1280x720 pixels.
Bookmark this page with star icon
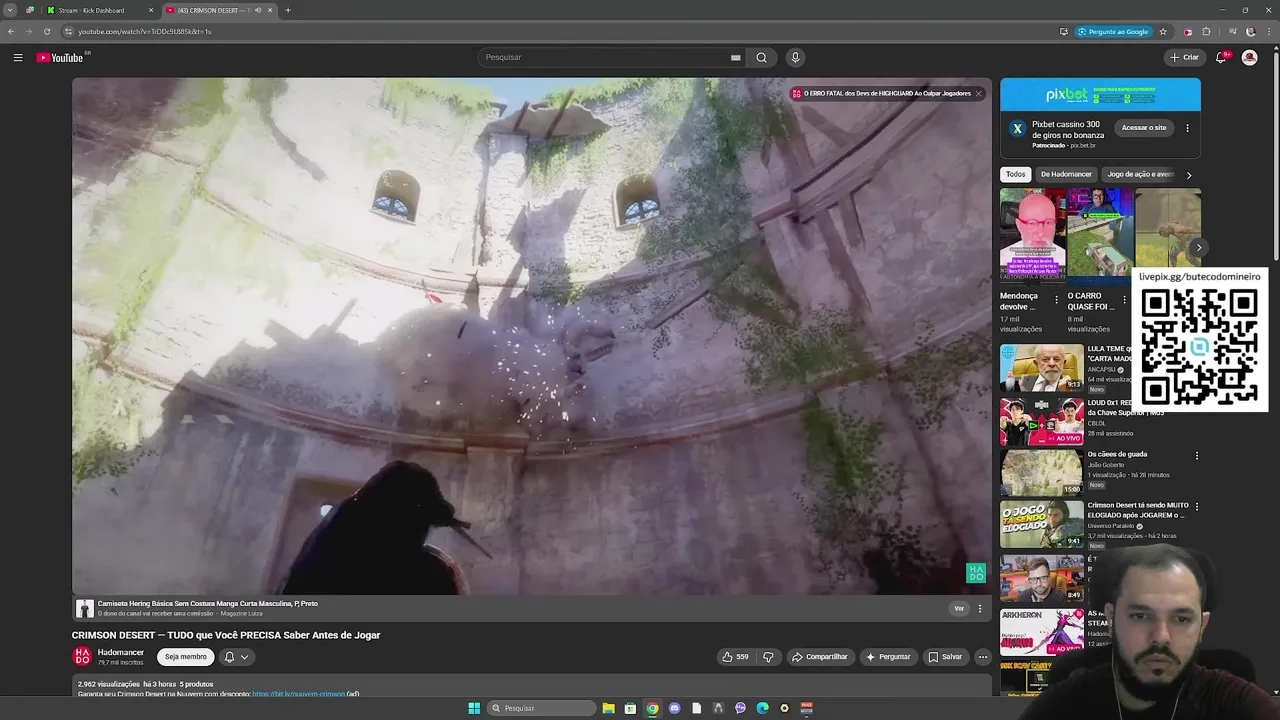(x=1163, y=31)
